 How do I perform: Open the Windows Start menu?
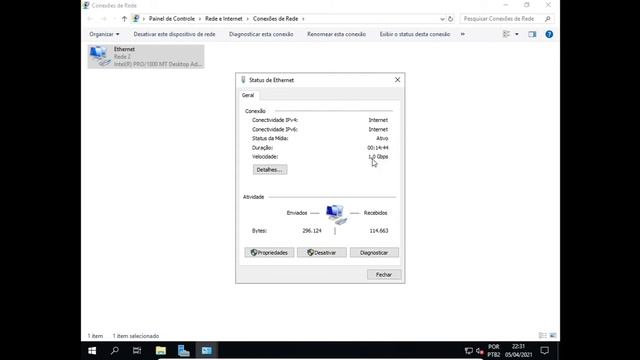tap(92, 351)
